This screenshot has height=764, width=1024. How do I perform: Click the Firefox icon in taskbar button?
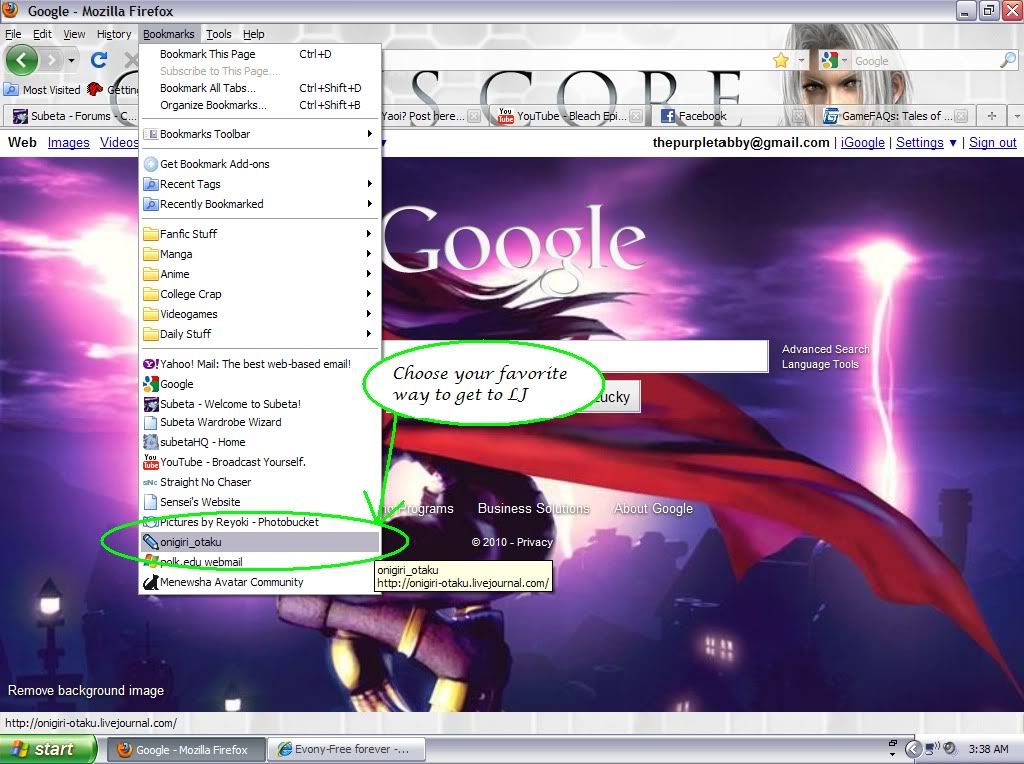(x=125, y=750)
